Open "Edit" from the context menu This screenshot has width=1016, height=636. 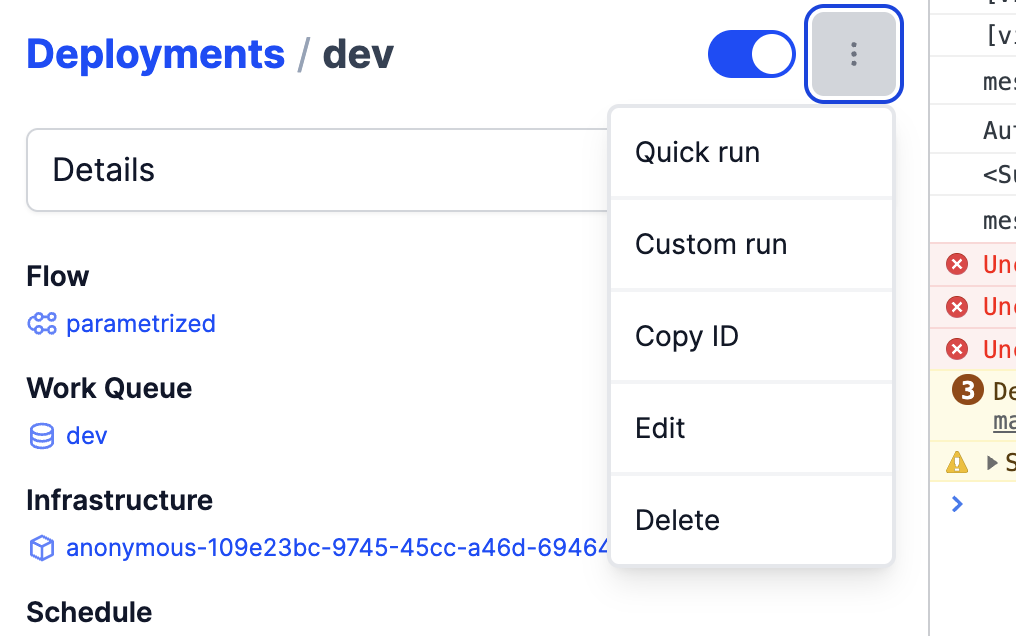click(x=659, y=427)
